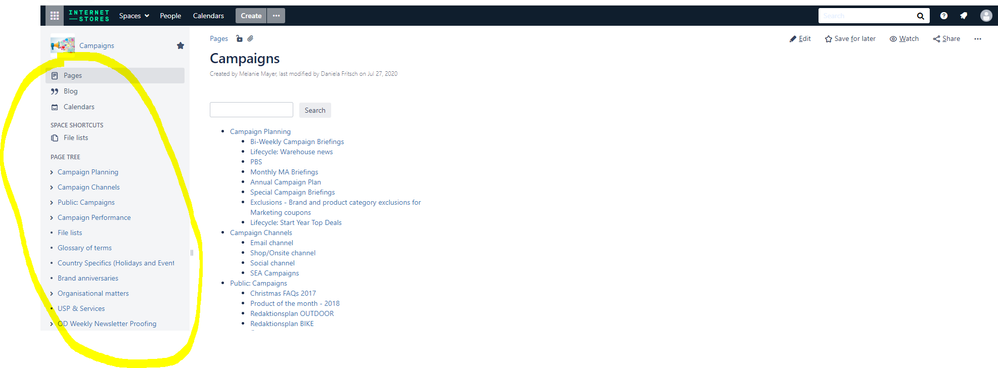Click the Campaigns space logo thumbnail
This screenshot has height=368, width=998.
tap(62, 46)
